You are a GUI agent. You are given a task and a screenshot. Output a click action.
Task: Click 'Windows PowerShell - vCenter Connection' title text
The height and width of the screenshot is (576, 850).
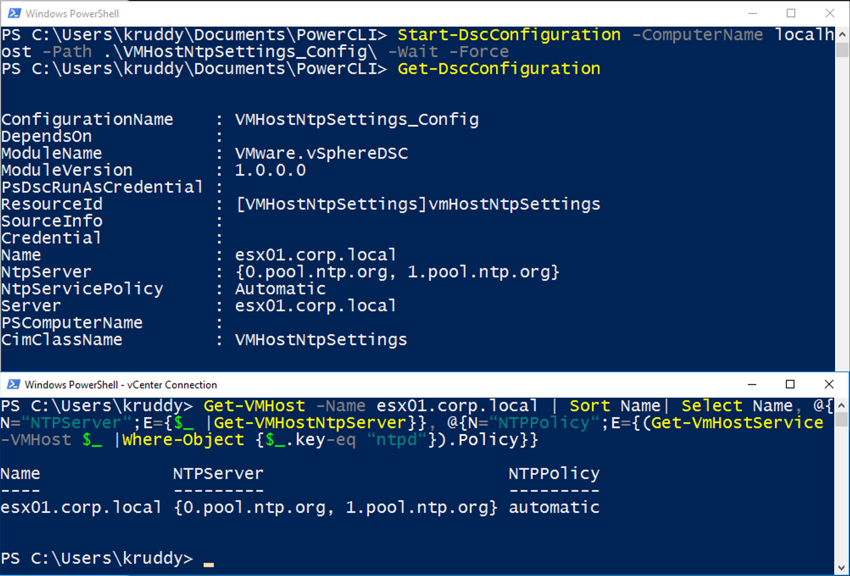point(121,385)
